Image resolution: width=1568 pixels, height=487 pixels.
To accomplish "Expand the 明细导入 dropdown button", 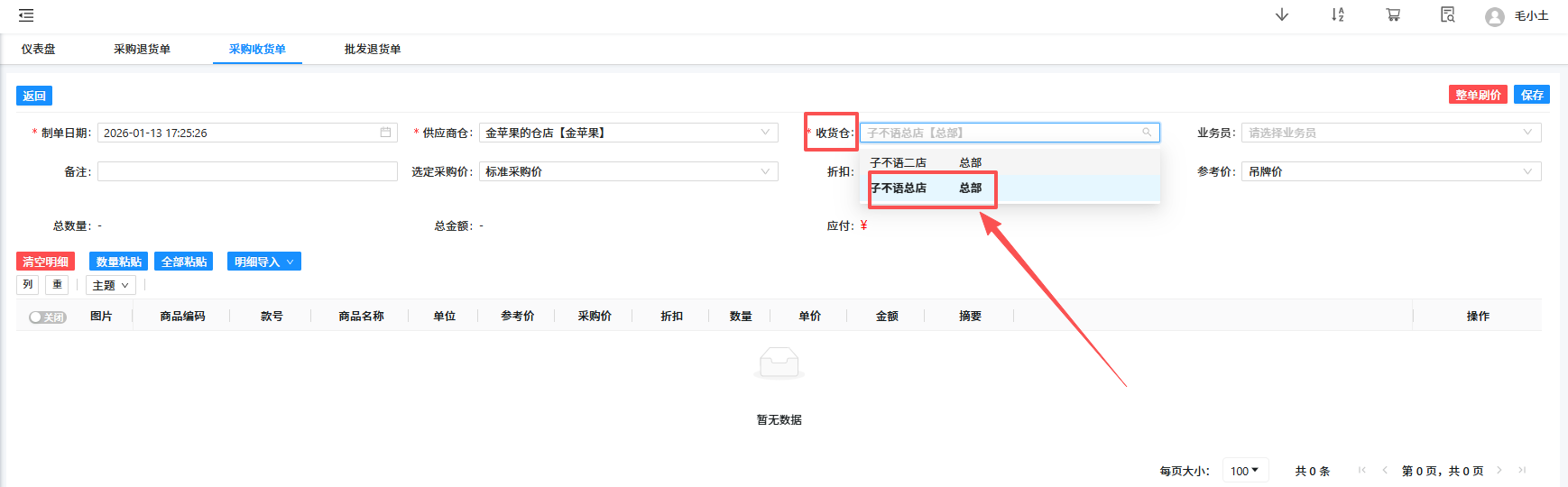I will pyautogui.click(x=263, y=262).
